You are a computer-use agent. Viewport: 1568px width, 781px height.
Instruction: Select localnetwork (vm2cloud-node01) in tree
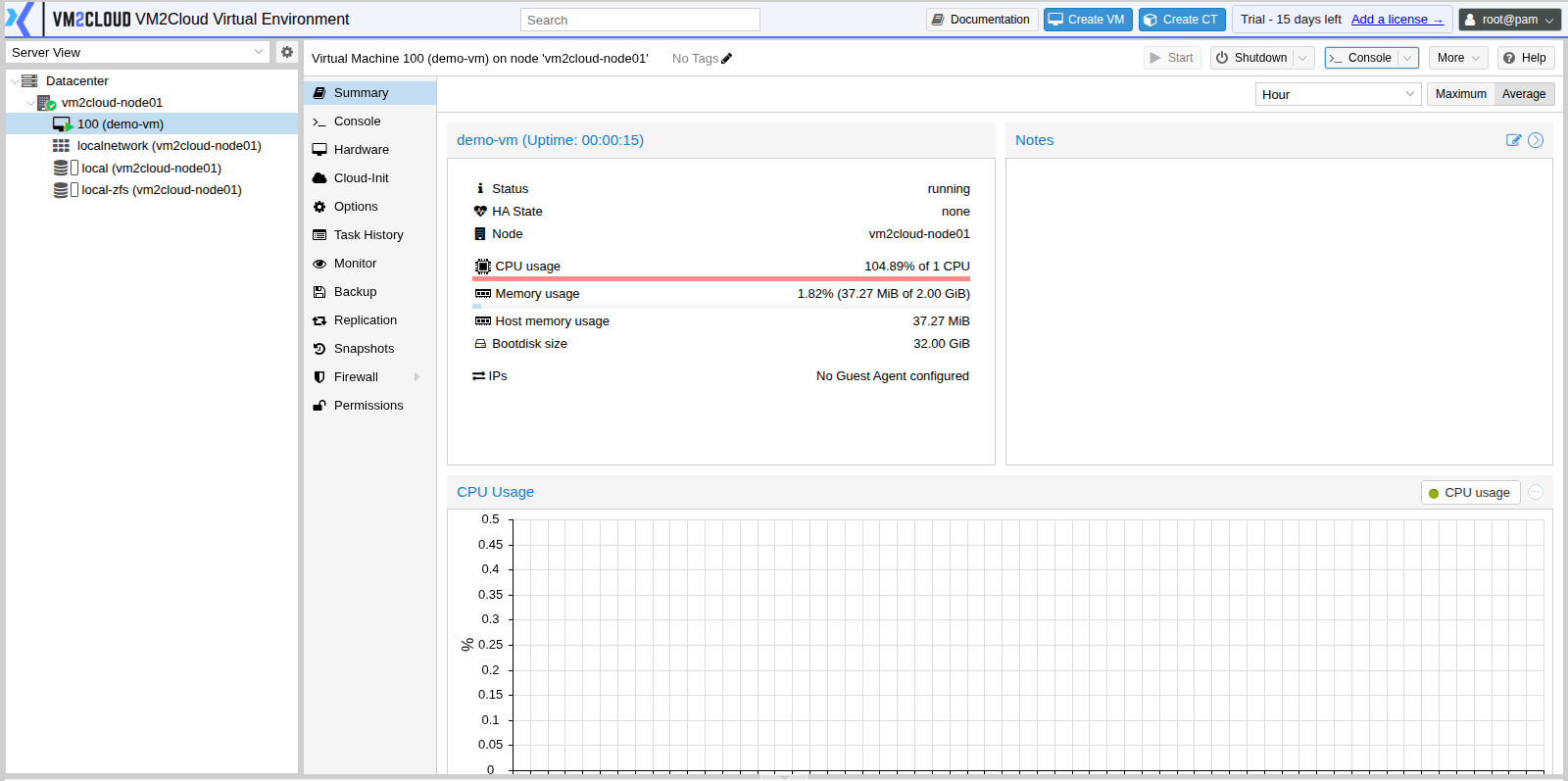152,146
